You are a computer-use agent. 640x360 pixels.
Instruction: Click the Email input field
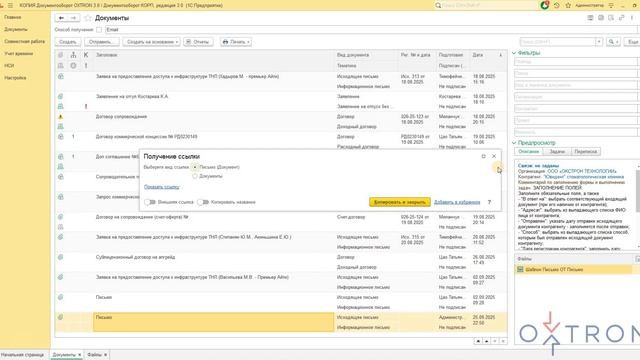372,30
